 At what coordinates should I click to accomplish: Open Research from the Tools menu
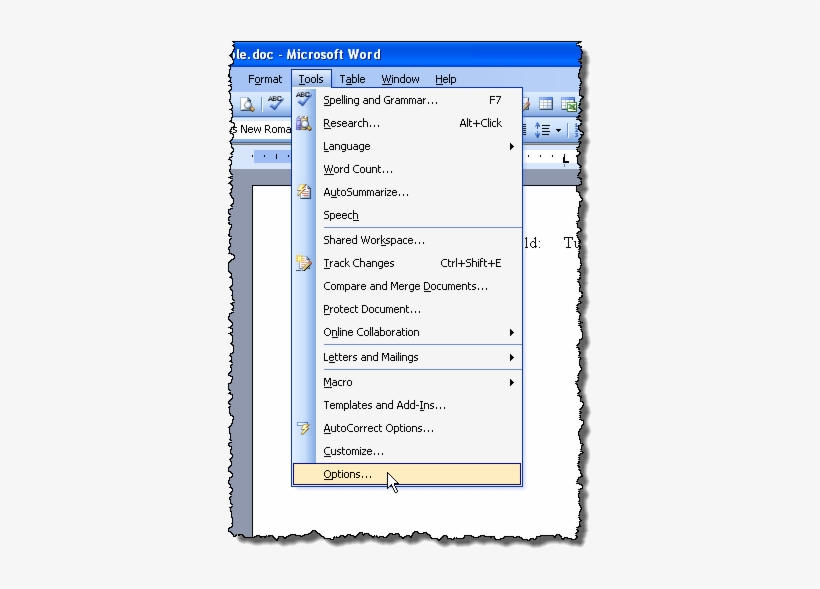(351, 123)
